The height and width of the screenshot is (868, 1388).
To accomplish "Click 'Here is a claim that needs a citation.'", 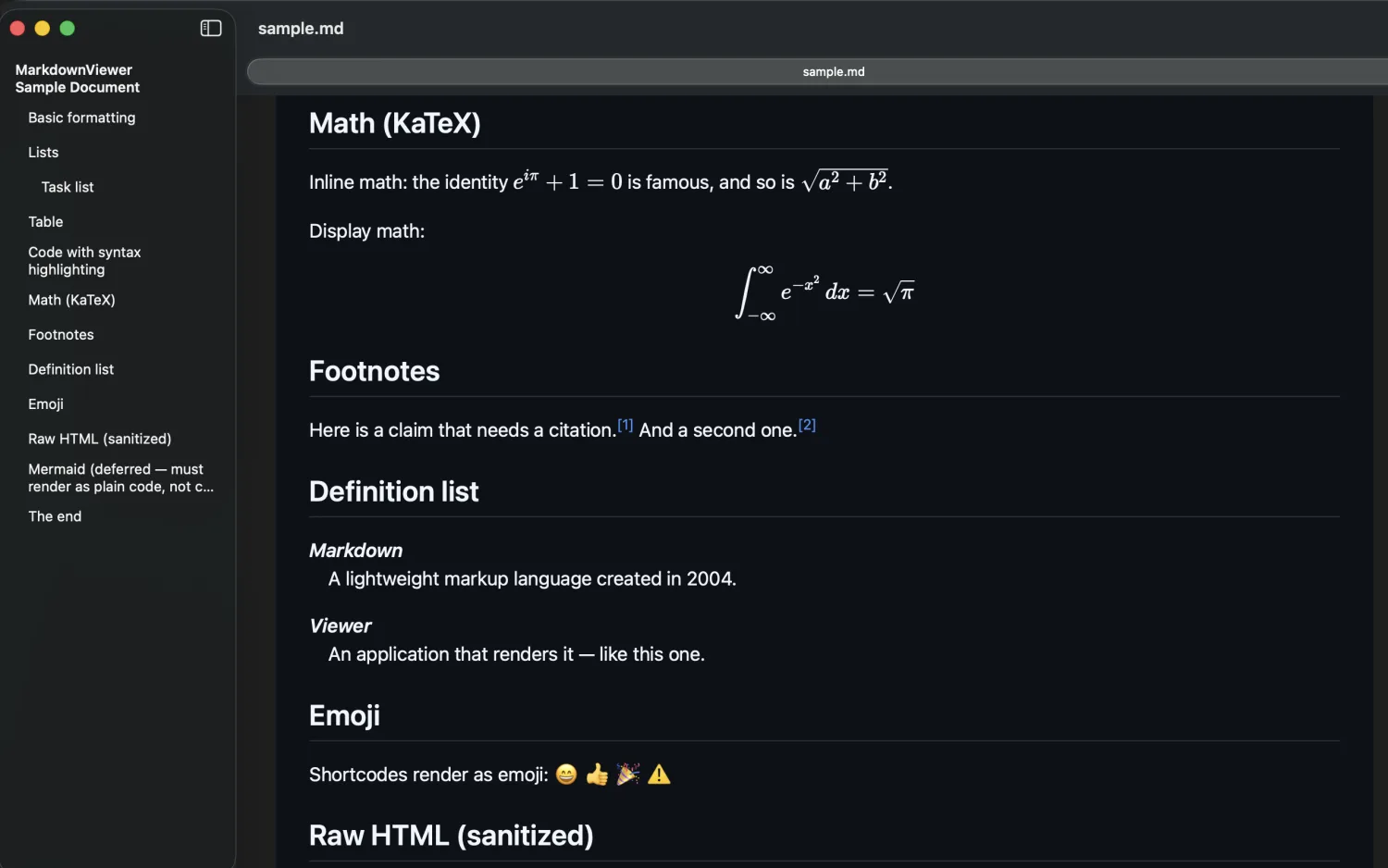I will point(463,430).
